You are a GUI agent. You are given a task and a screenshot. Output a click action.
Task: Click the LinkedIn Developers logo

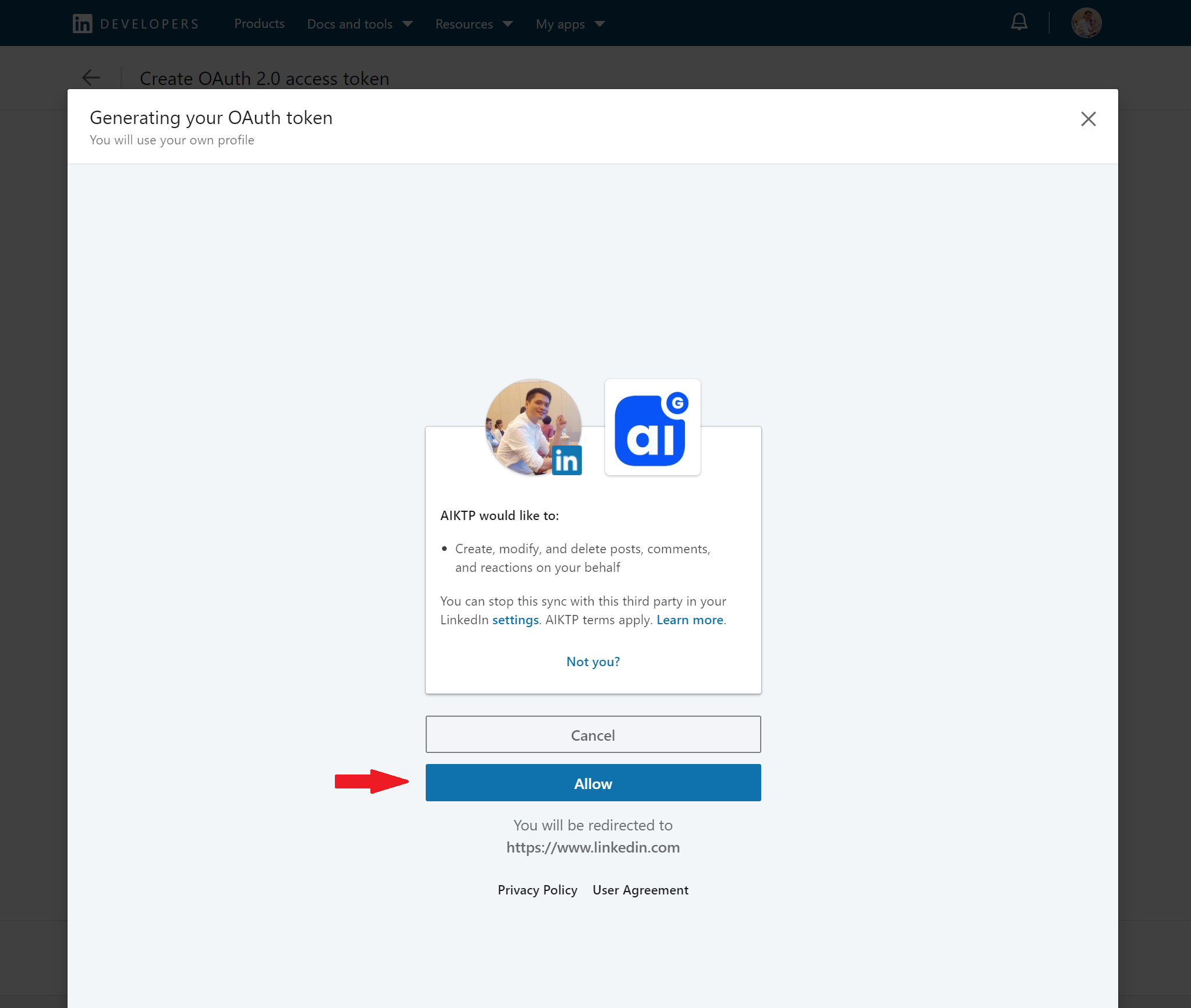(x=135, y=24)
